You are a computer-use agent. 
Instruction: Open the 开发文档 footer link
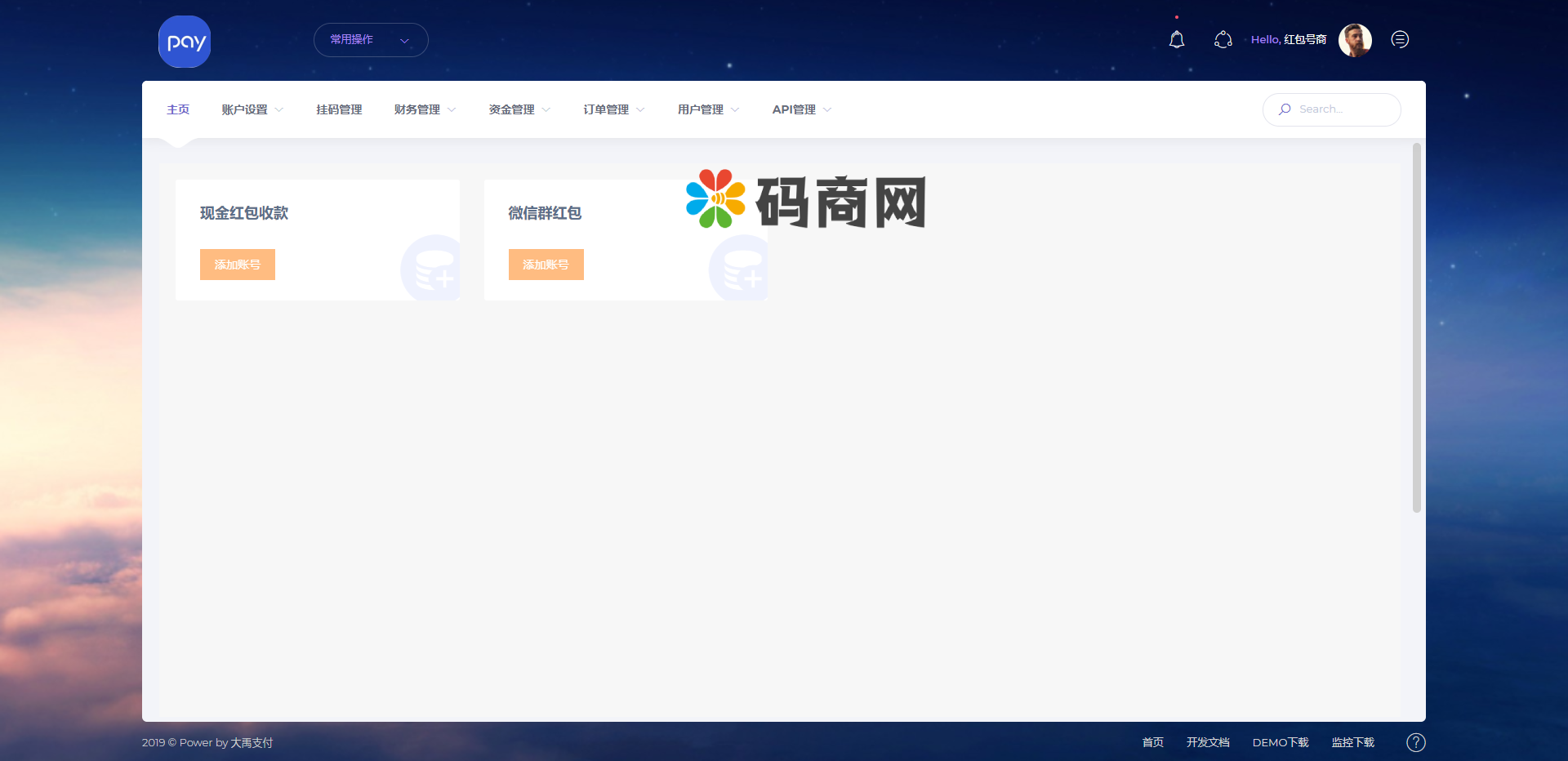pos(1207,742)
